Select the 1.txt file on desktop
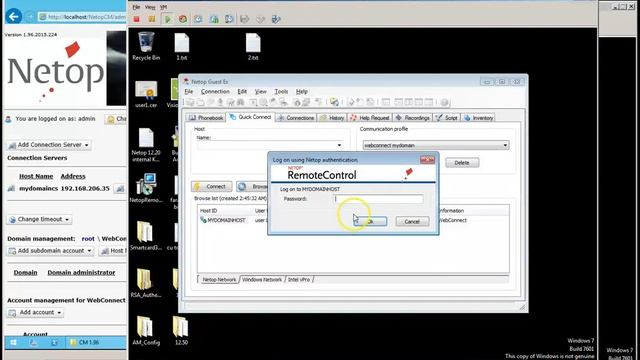Image resolution: width=640 pixels, height=360 pixels. 182,46
